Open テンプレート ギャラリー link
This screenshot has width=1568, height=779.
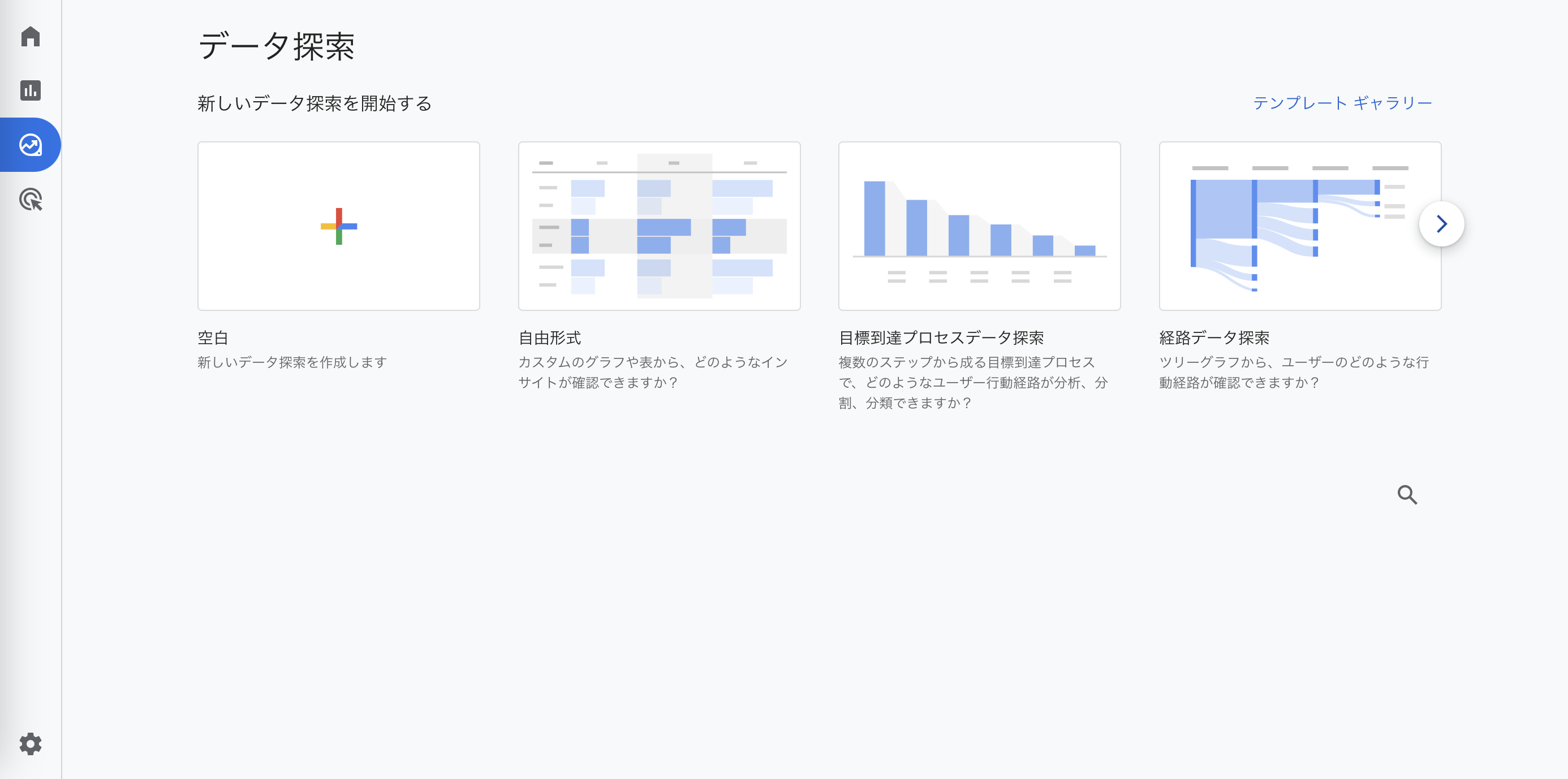tap(1342, 103)
